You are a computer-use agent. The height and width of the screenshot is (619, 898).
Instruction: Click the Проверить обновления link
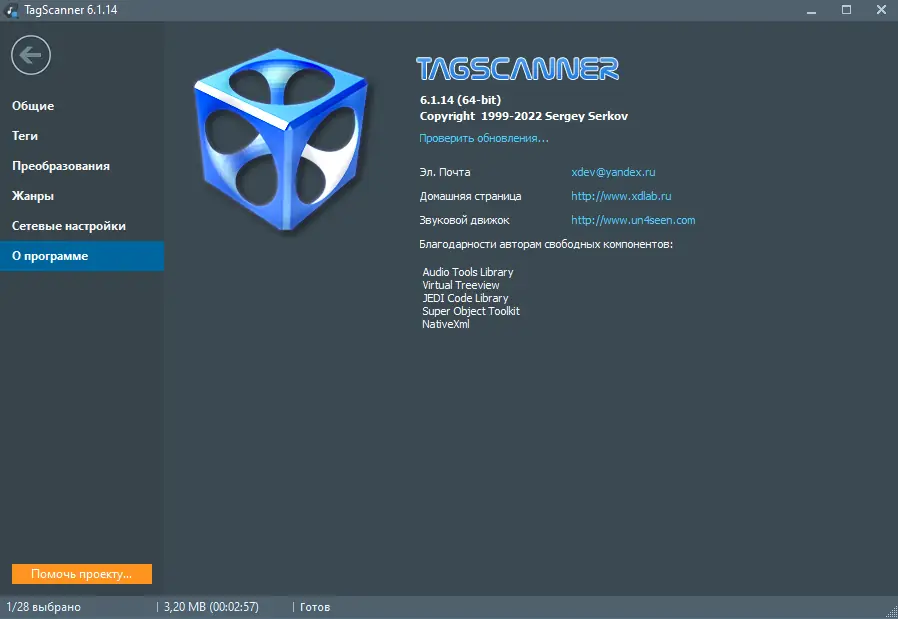point(483,138)
